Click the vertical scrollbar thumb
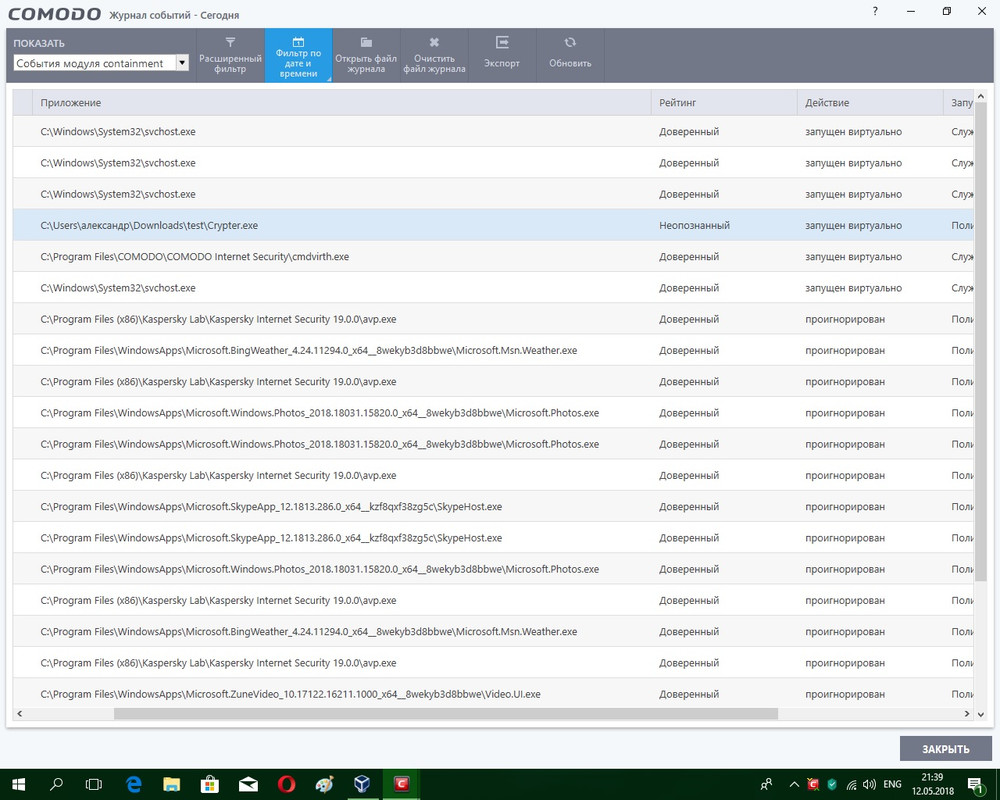The image size is (1000, 800). 981,341
